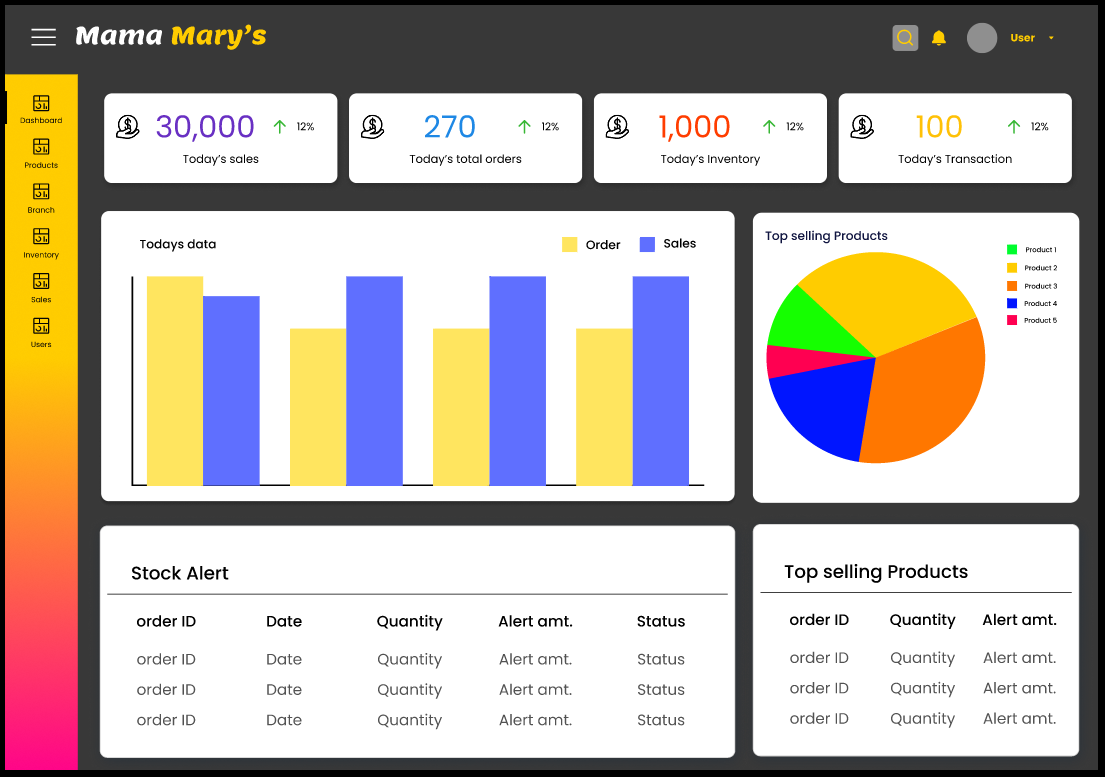Click the user avatar circle
The image size is (1105, 777).
tap(982, 38)
